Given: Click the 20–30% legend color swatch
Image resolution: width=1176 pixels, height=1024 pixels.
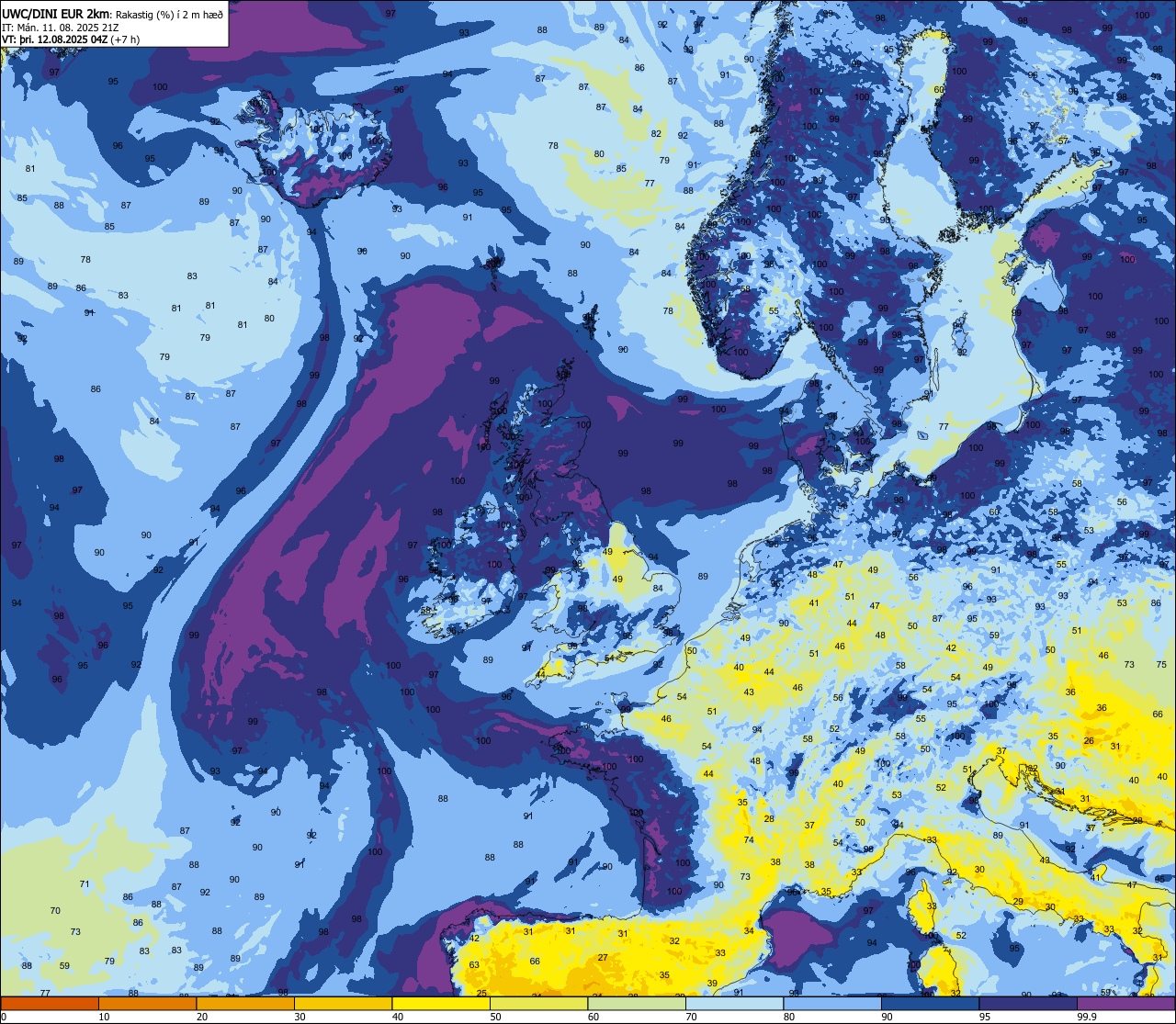Looking at the screenshot, I should pos(245,1004).
